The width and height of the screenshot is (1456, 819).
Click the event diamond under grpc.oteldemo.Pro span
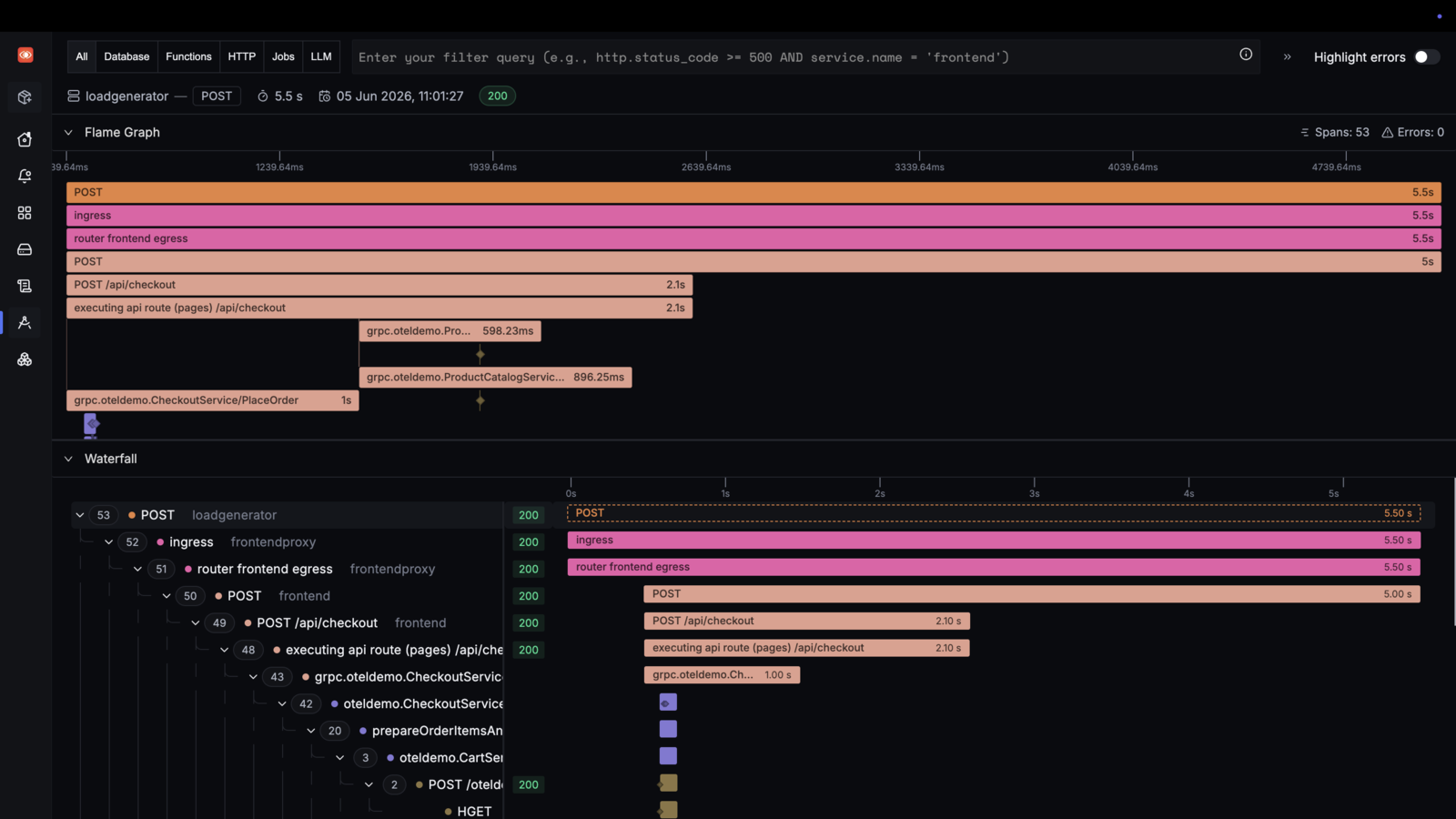[x=480, y=354]
